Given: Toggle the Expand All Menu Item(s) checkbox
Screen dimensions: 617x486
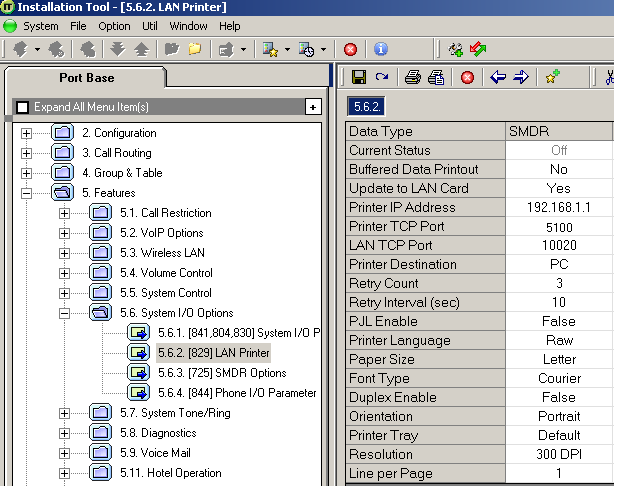Looking at the screenshot, I should pos(23,107).
